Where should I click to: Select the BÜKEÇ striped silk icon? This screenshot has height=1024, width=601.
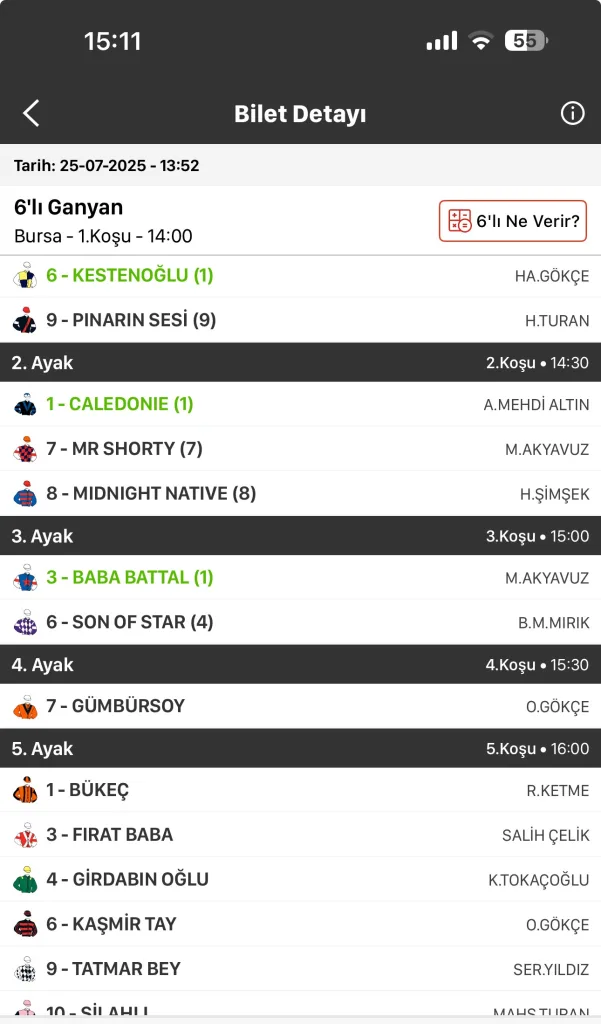click(25, 791)
